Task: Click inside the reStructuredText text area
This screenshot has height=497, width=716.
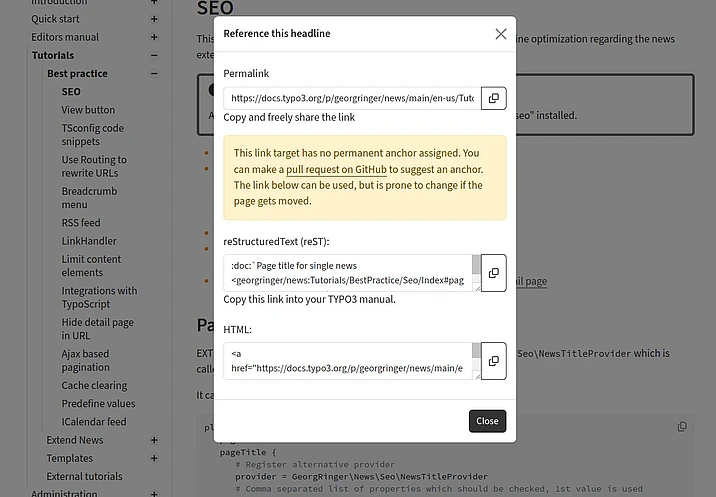Action: point(347,273)
